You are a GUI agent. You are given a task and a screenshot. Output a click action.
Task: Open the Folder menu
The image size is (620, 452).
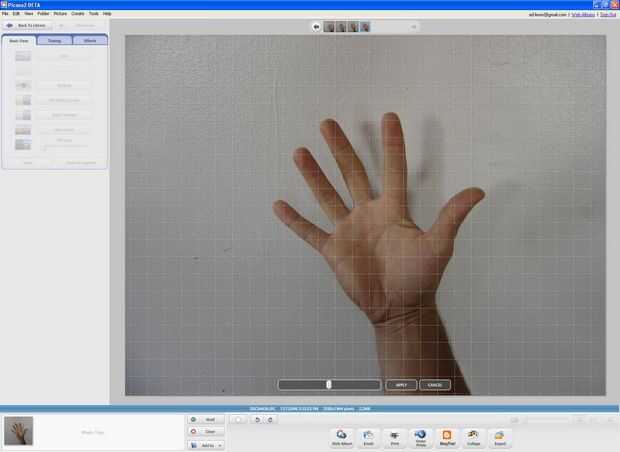point(43,13)
